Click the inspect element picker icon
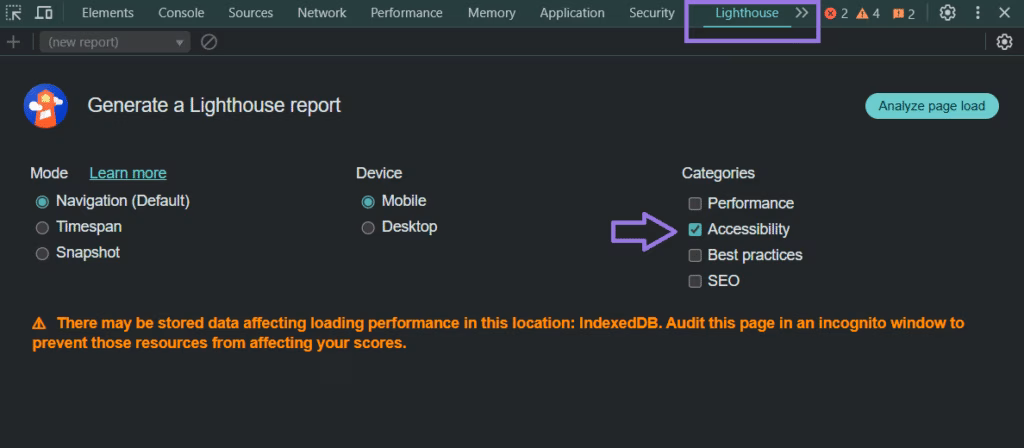 (13, 13)
